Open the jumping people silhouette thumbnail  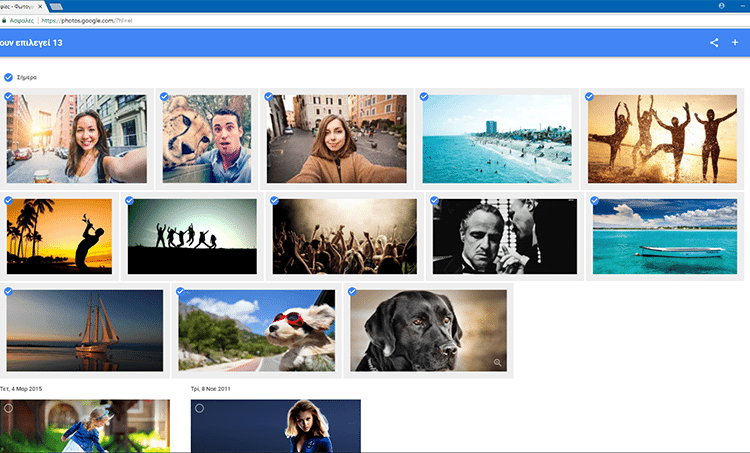tap(192, 236)
